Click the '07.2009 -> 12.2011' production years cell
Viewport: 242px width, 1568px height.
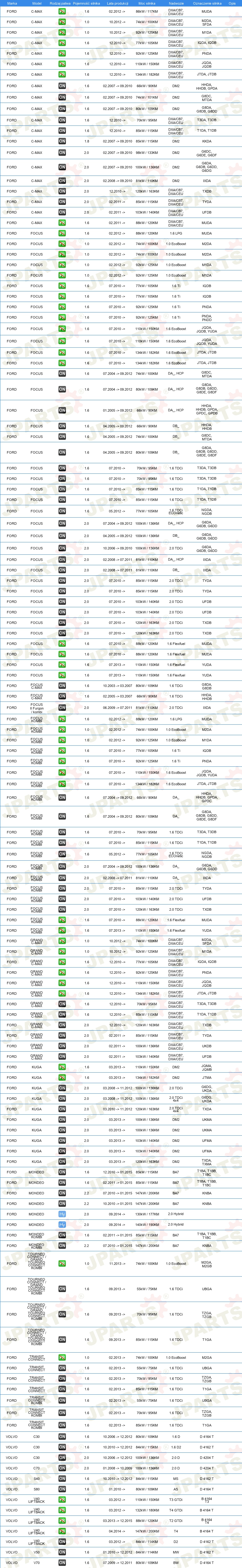coord(118,1562)
